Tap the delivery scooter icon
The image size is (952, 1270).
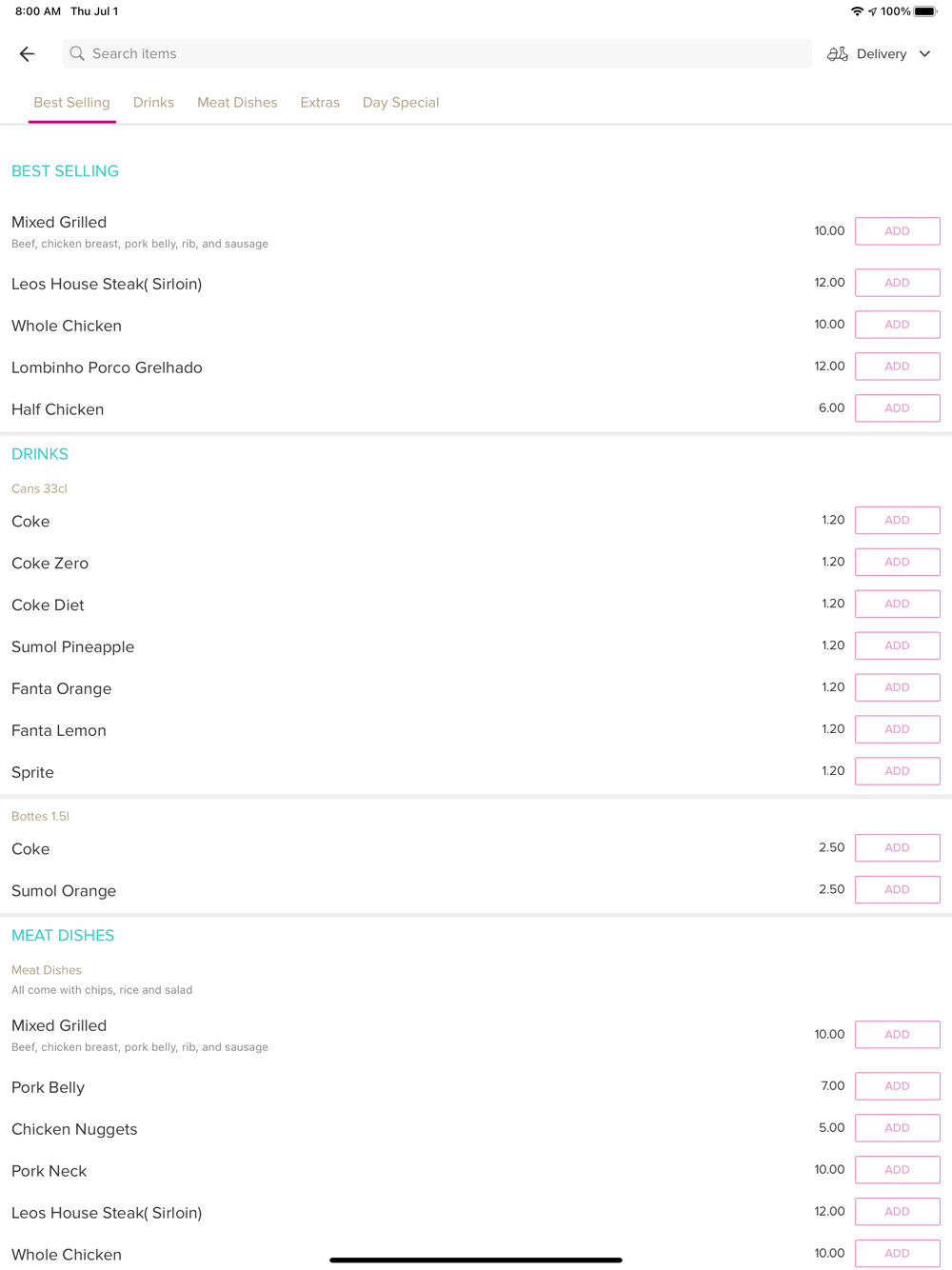pyautogui.click(x=837, y=54)
